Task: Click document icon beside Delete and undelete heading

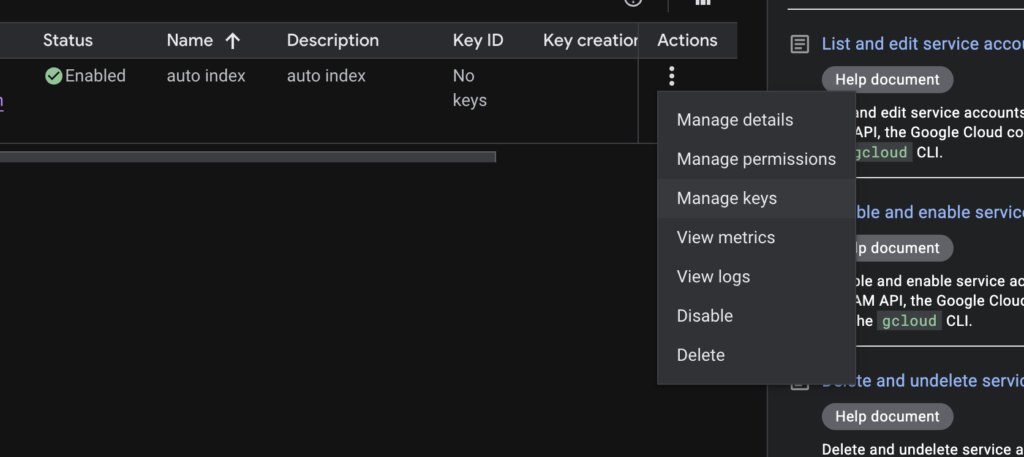Action: (799, 383)
